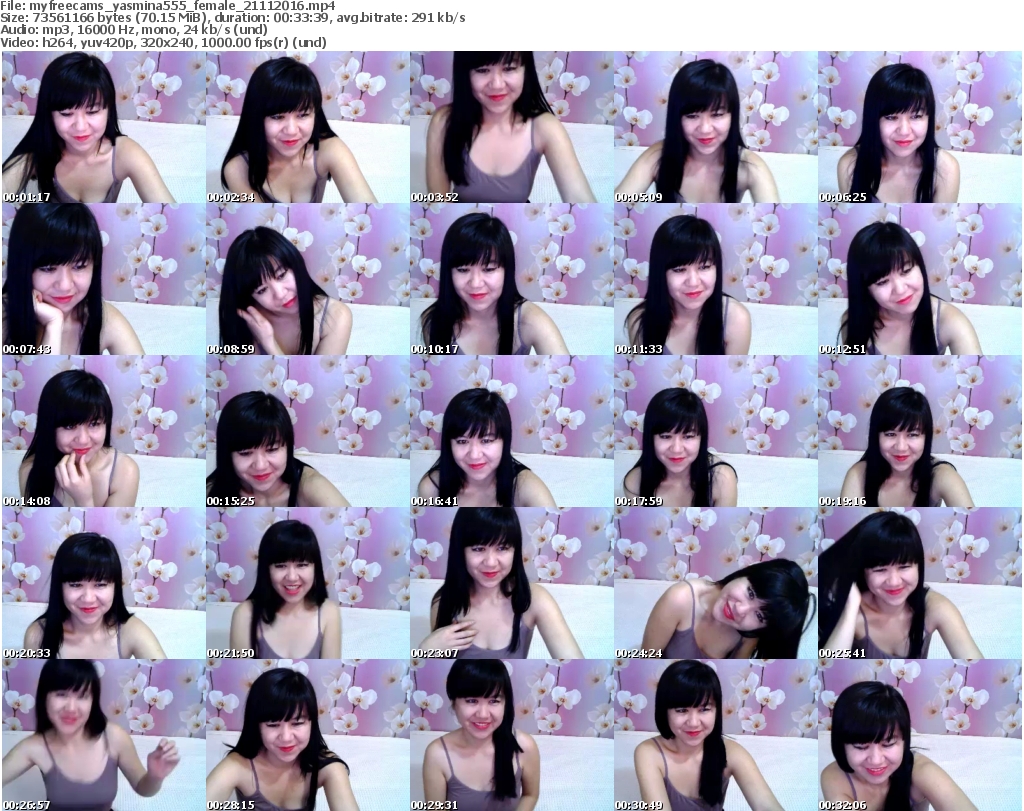Click the thumbnail frame stamped 00:07:43
Screen dimensions: 1024x811
click(104, 279)
